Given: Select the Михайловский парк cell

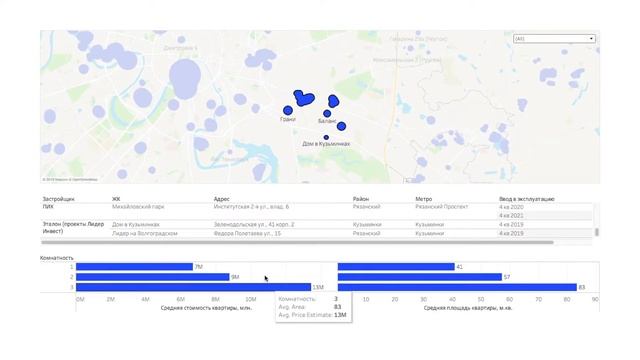Looking at the screenshot, I should tap(138, 207).
